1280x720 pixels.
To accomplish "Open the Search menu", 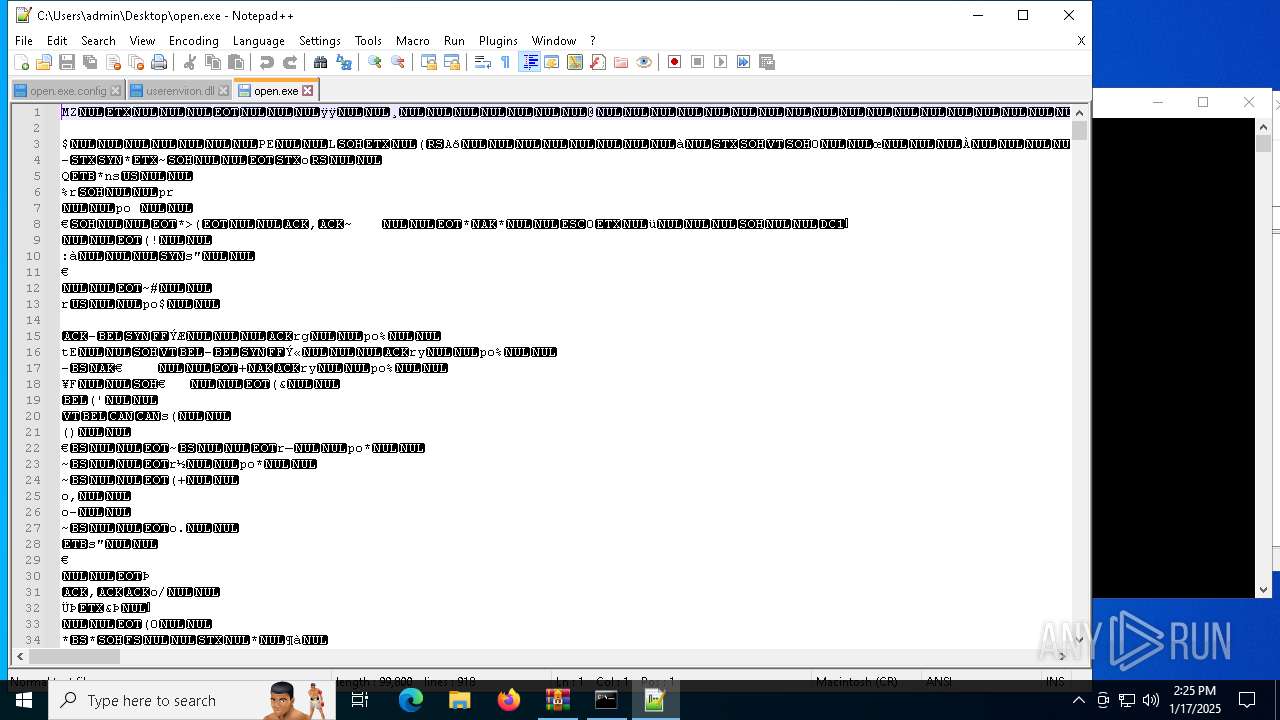I will [98, 41].
